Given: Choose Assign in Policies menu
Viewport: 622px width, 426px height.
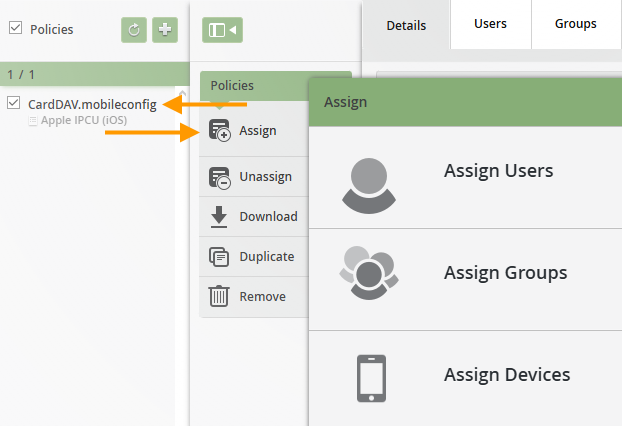Looking at the screenshot, I should point(254,130).
